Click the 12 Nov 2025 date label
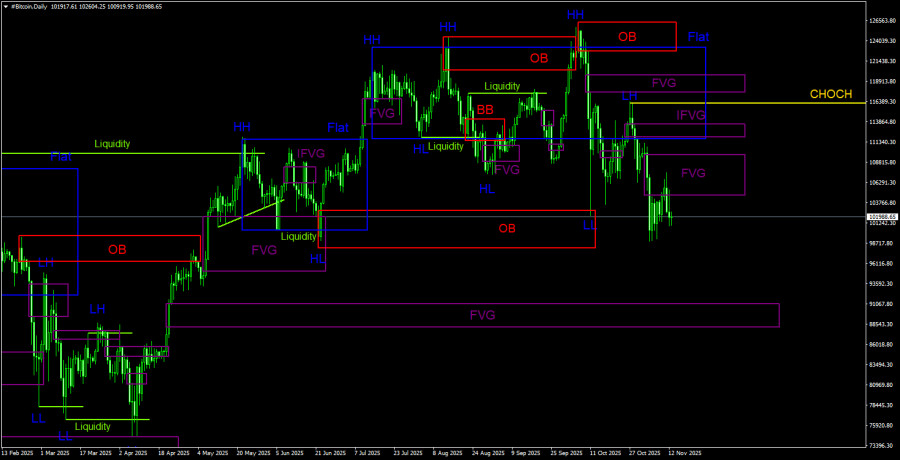 [x=685, y=453]
